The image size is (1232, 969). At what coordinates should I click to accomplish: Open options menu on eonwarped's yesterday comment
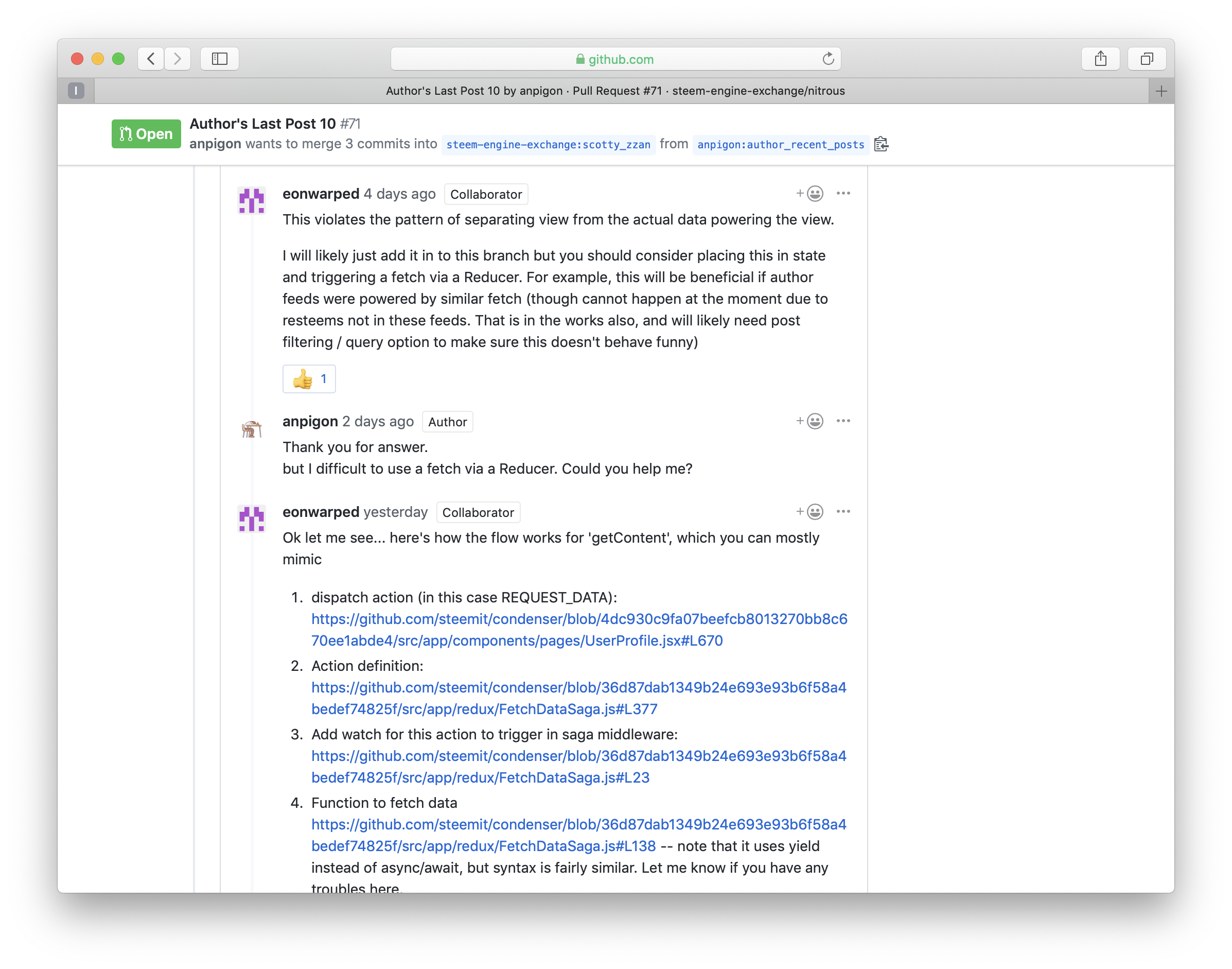[843, 512]
